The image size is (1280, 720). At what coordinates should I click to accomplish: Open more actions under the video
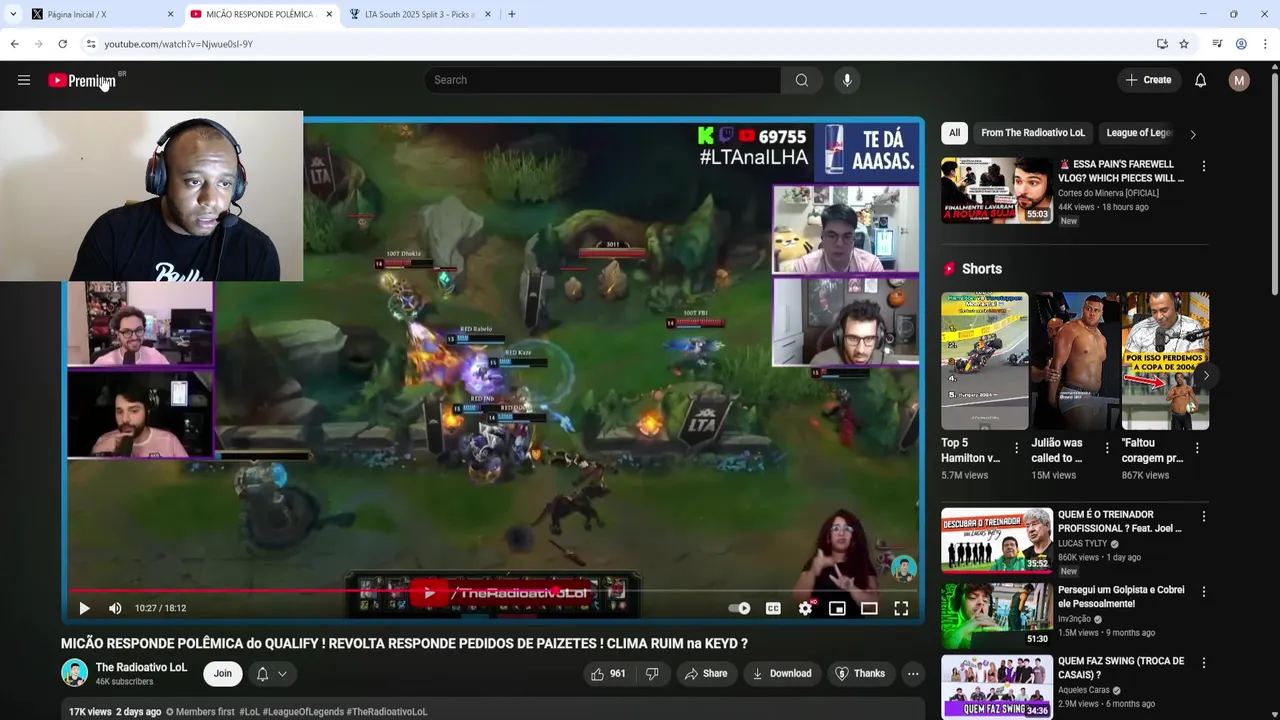coord(913,674)
